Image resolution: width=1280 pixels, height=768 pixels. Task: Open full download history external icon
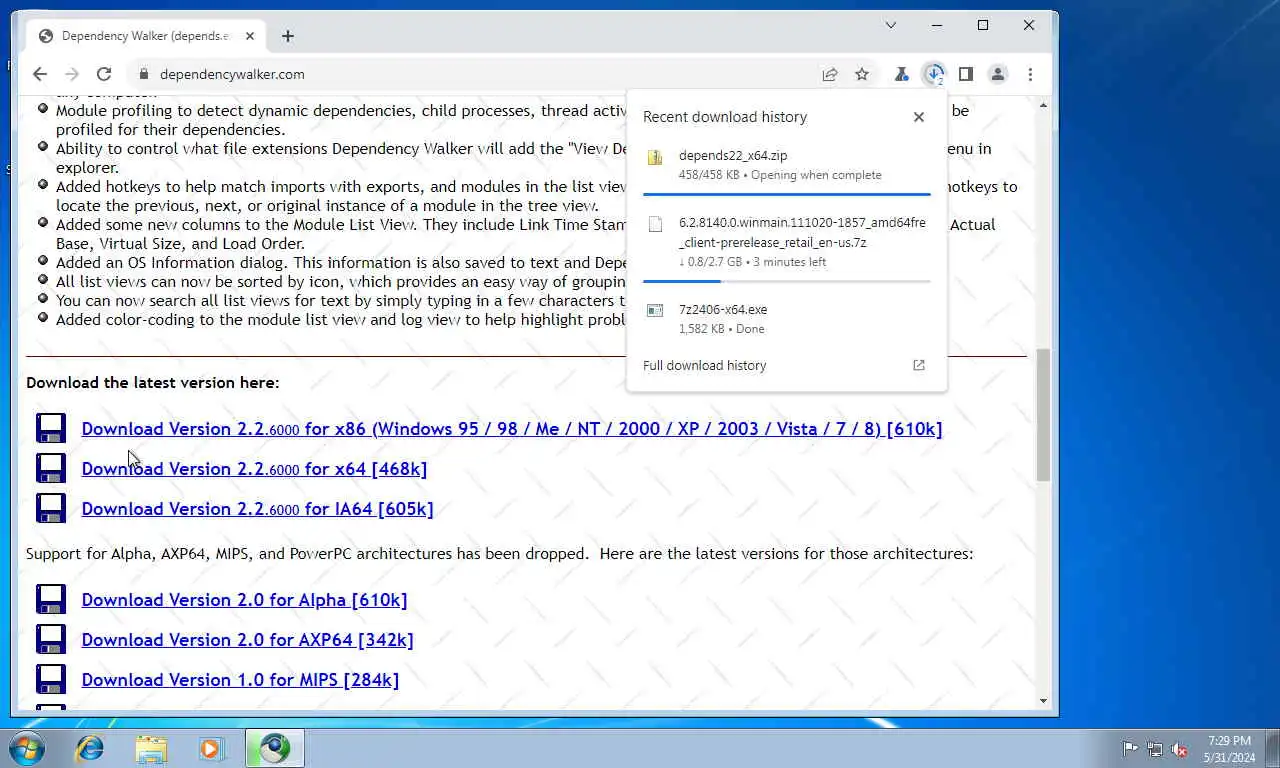(919, 365)
